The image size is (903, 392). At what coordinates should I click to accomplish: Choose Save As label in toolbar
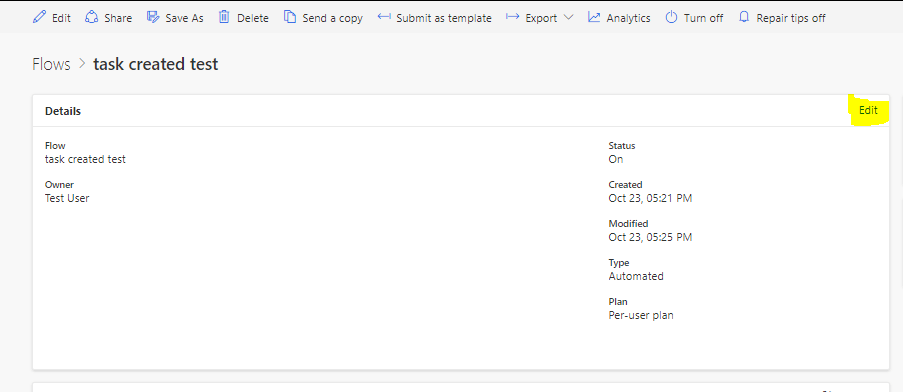[x=184, y=18]
